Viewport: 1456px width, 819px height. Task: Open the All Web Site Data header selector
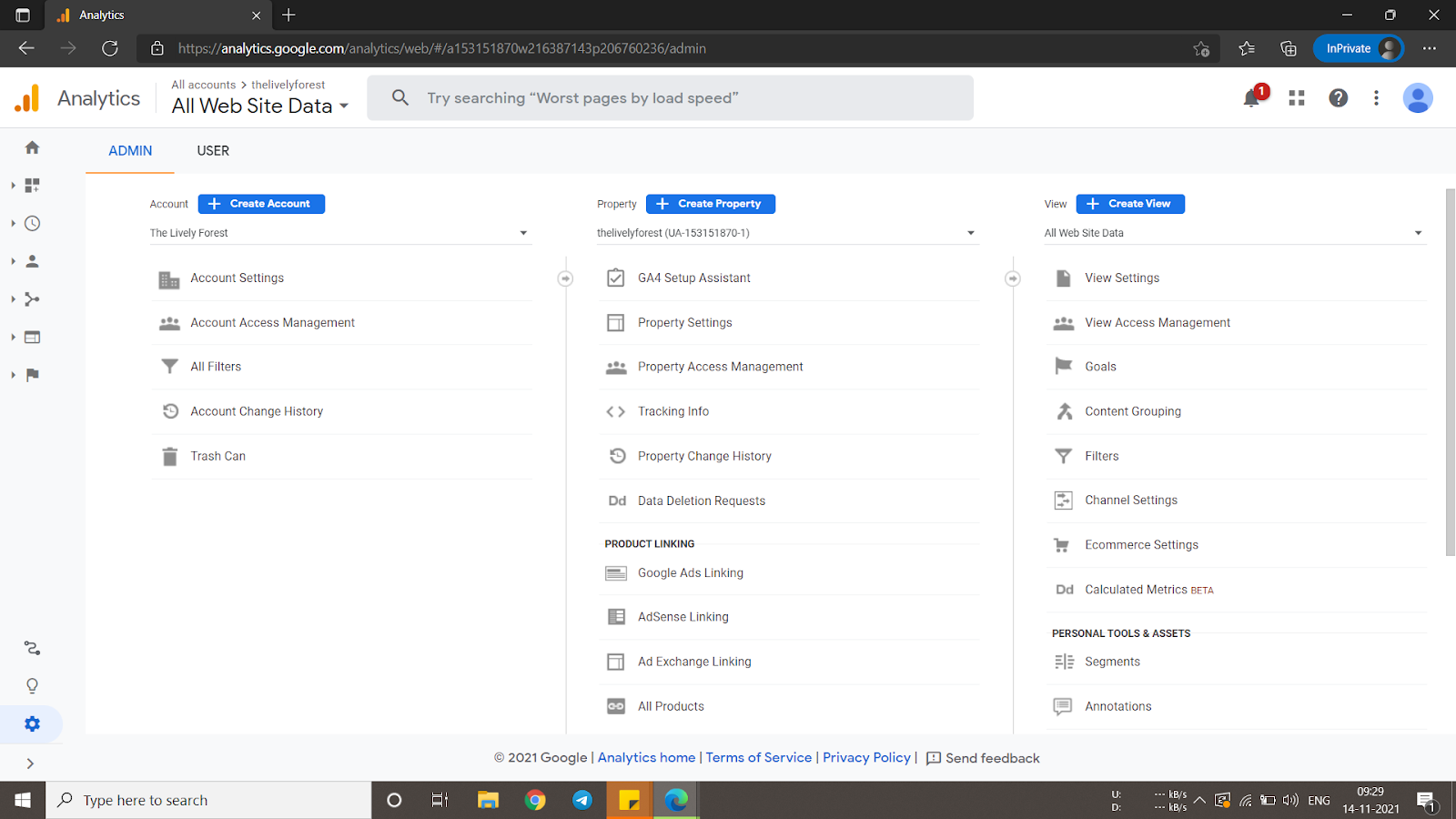pyautogui.click(x=260, y=106)
